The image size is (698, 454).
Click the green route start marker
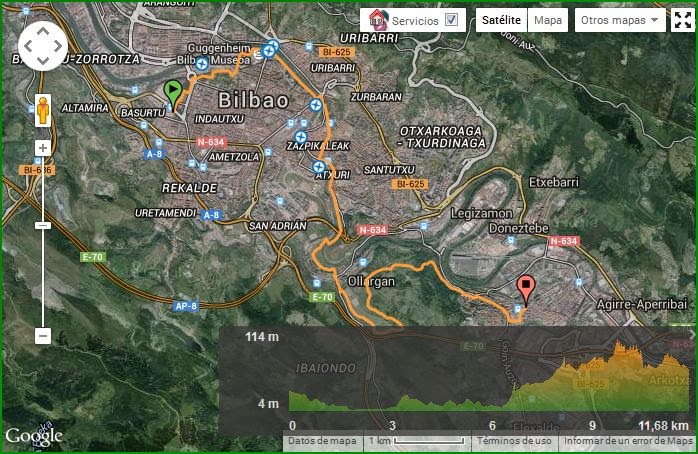point(172,94)
